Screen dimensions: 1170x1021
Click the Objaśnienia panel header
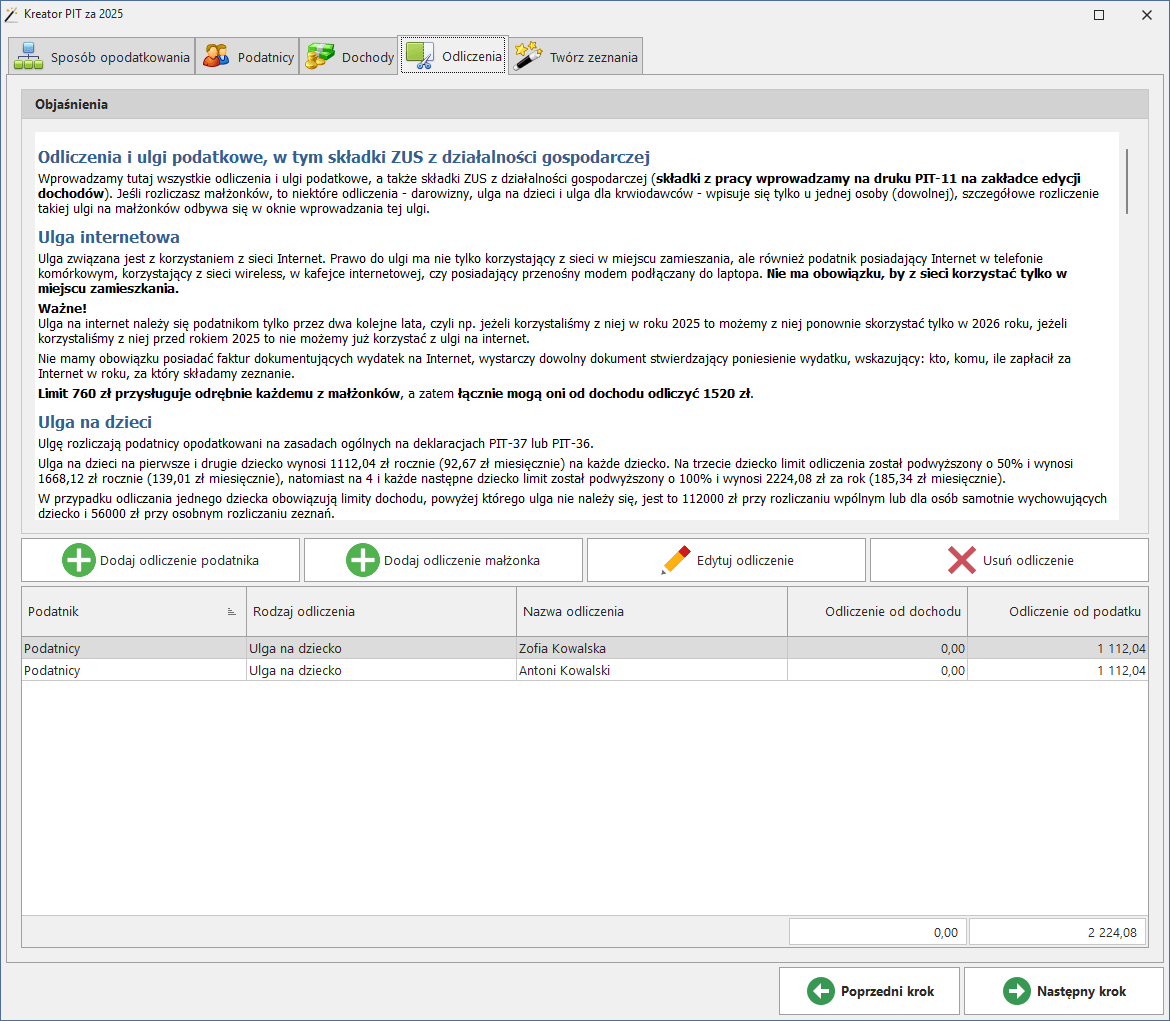(585, 104)
